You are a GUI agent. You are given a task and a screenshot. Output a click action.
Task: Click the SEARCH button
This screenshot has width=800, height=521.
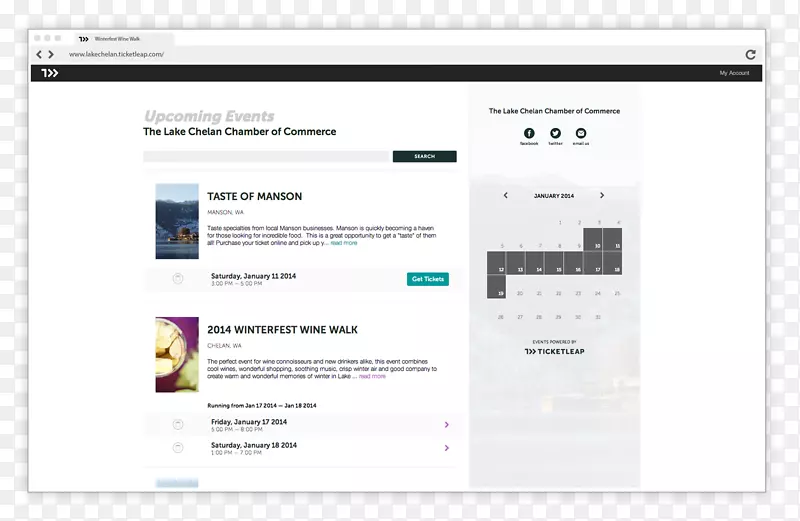[424, 157]
